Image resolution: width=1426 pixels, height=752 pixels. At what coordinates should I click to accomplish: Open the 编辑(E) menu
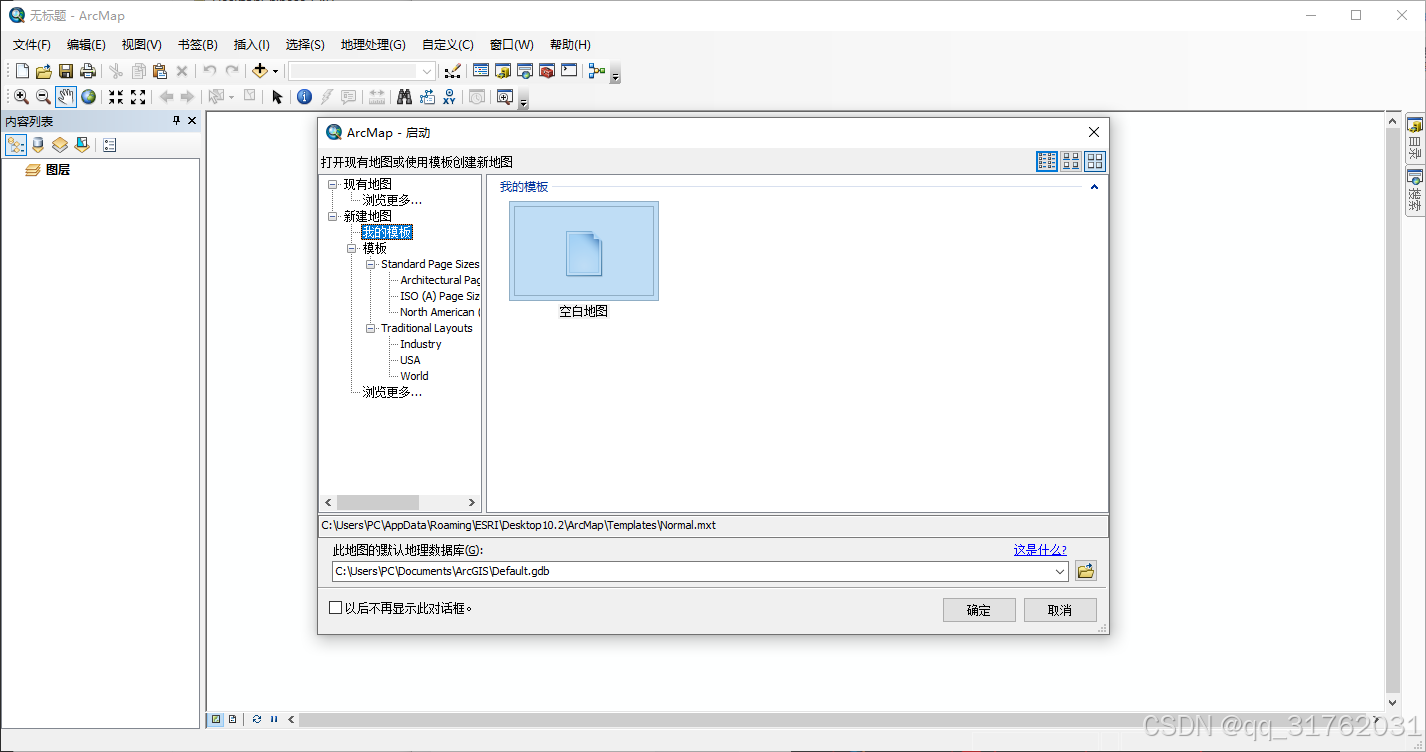tap(86, 45)
